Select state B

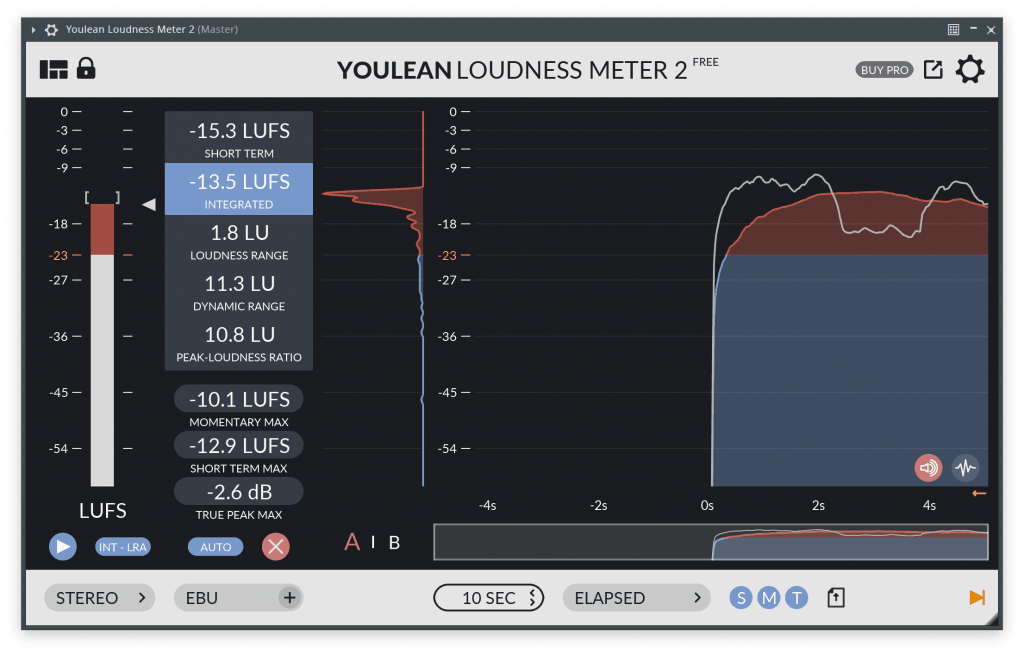[394, 543]
